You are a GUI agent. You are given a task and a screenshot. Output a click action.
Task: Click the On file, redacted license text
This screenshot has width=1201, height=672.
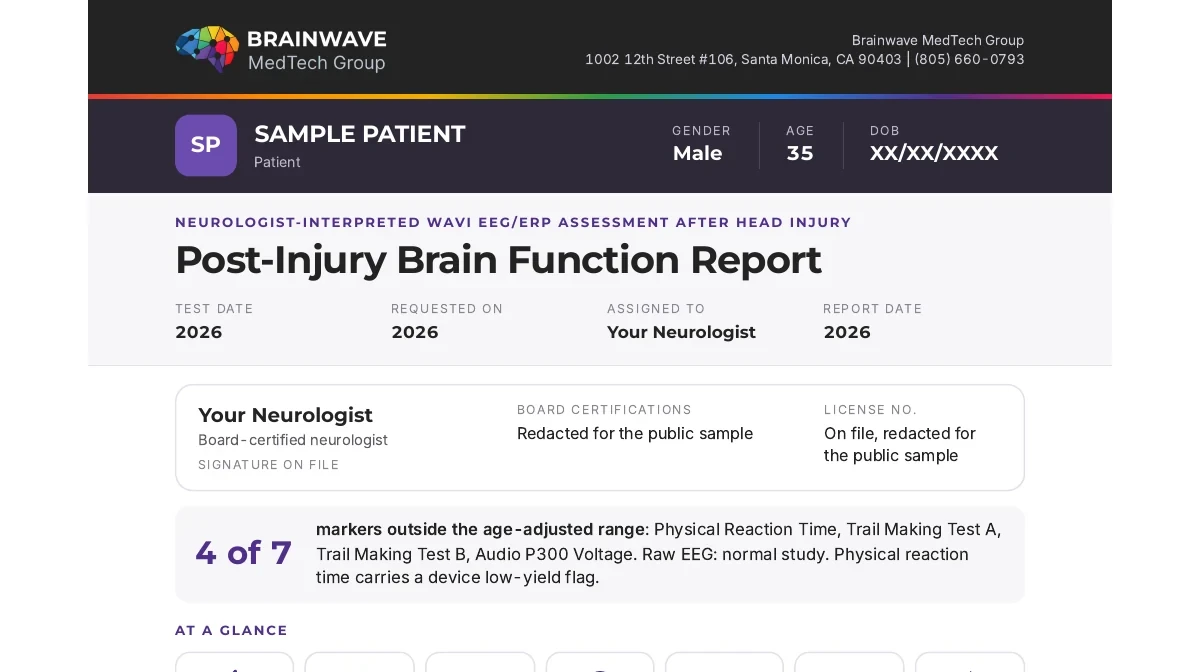pos(900,444)
